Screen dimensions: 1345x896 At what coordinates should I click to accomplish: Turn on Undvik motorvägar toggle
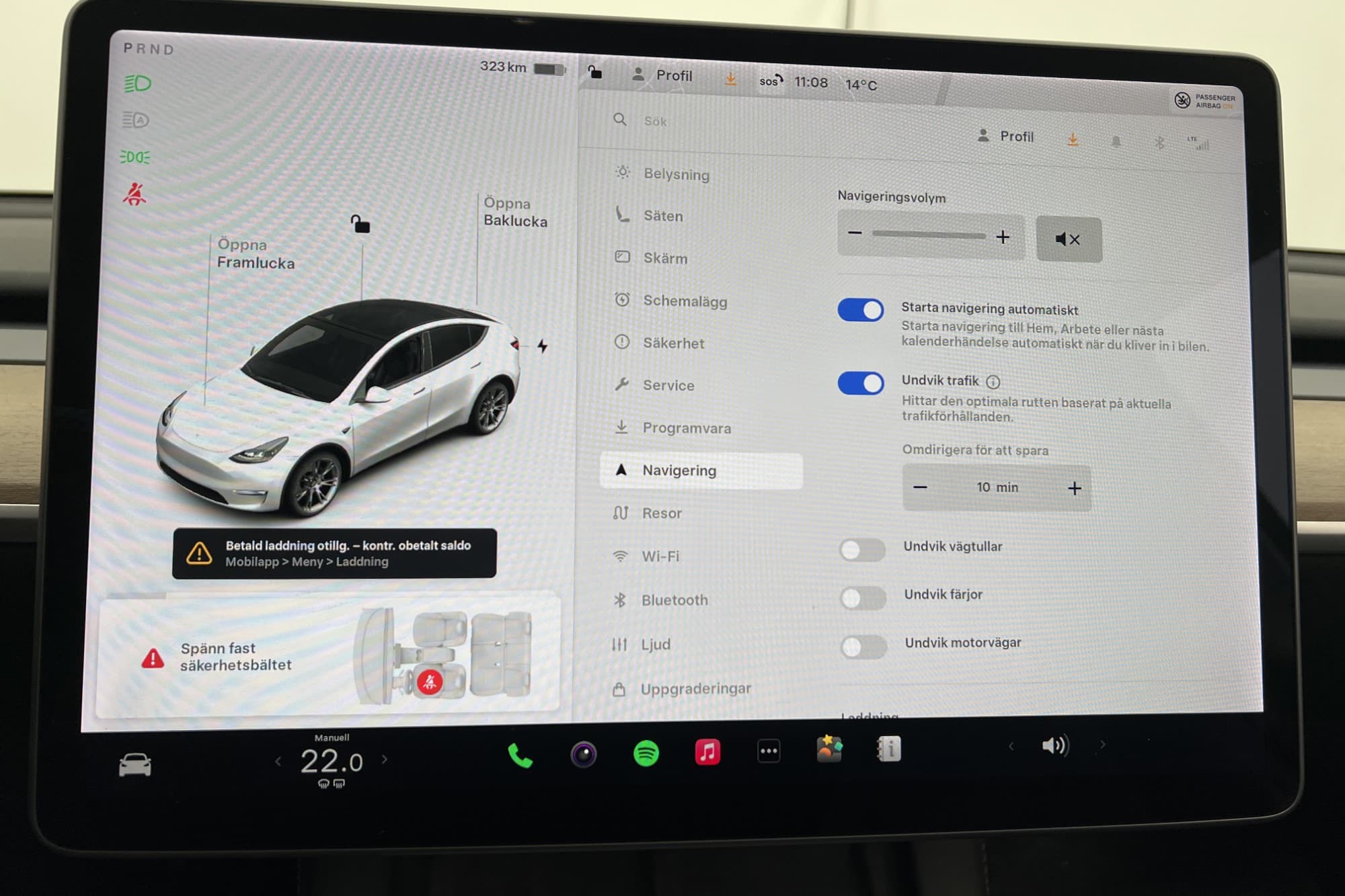pyautogui.click(x=863, y=647)
